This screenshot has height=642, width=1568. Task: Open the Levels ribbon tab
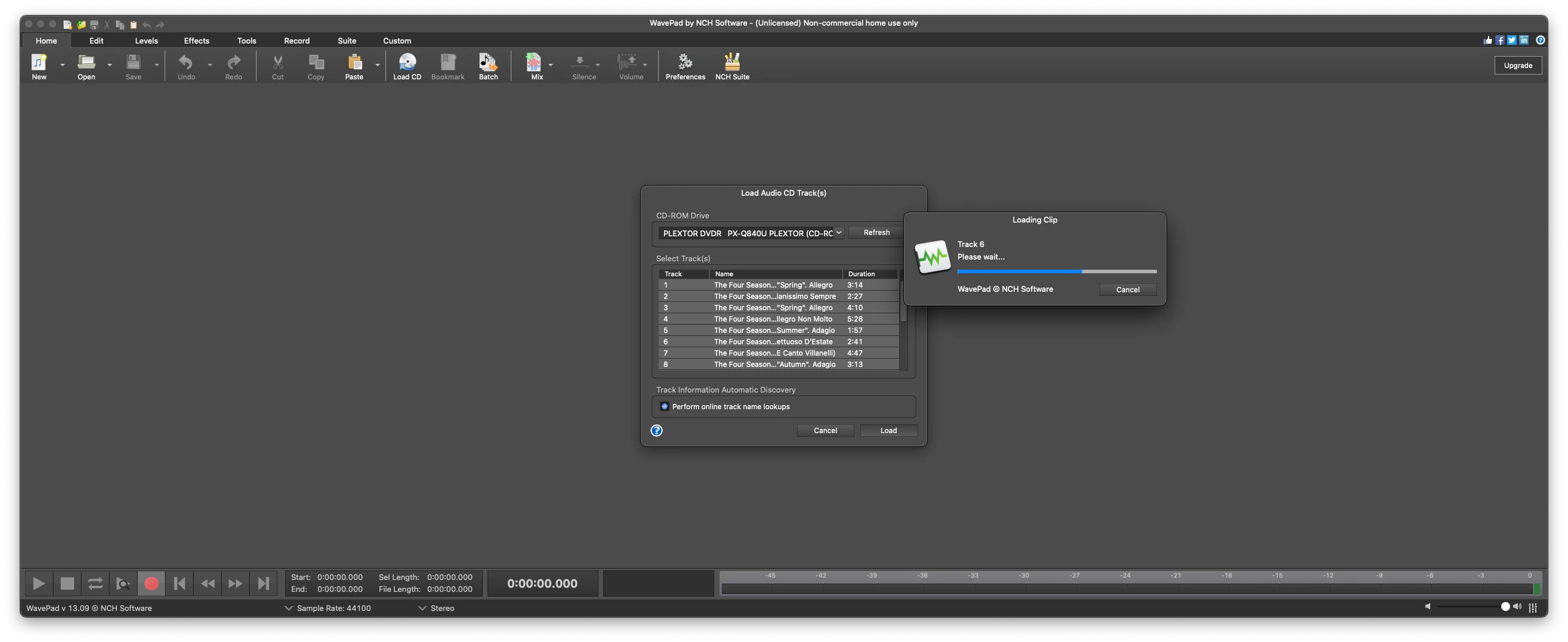146,41
